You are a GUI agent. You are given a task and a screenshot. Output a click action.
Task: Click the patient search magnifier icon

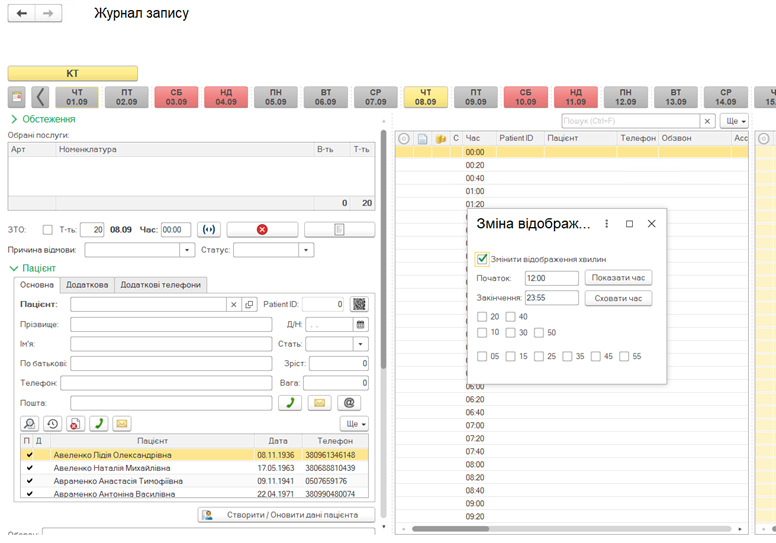point(30,423)
